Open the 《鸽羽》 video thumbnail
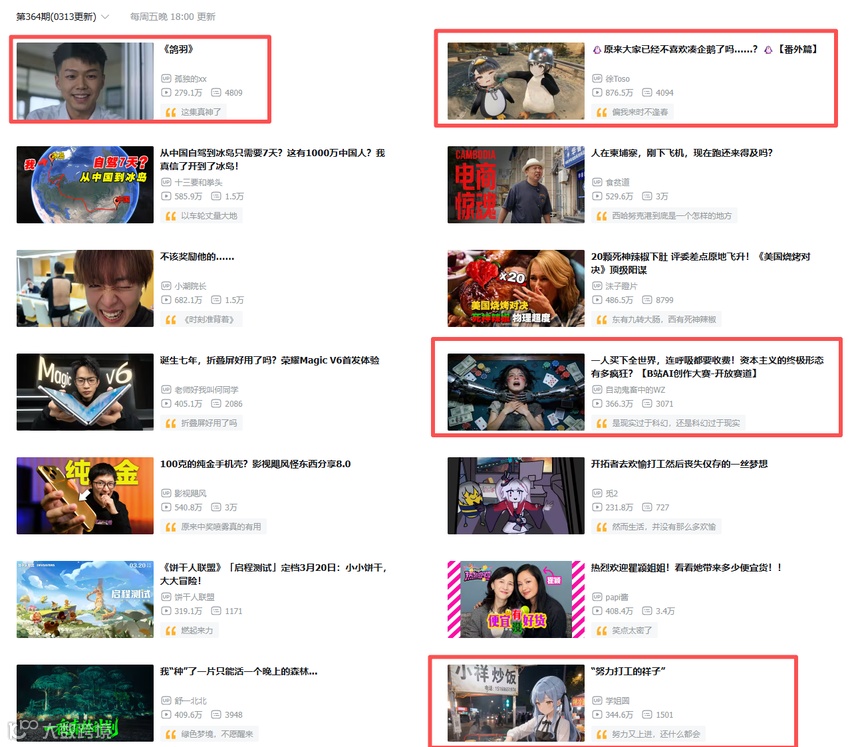Screen dimensions: 850x747 pos(85,81)
